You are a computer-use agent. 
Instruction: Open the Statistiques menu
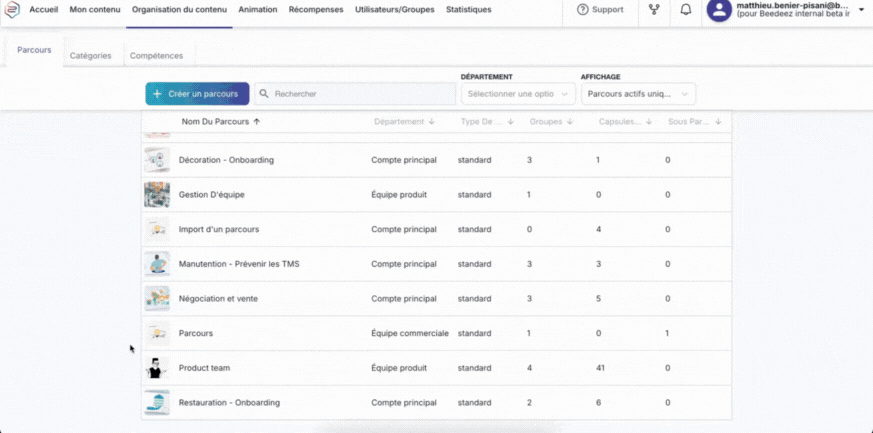(x=468, y=10)
